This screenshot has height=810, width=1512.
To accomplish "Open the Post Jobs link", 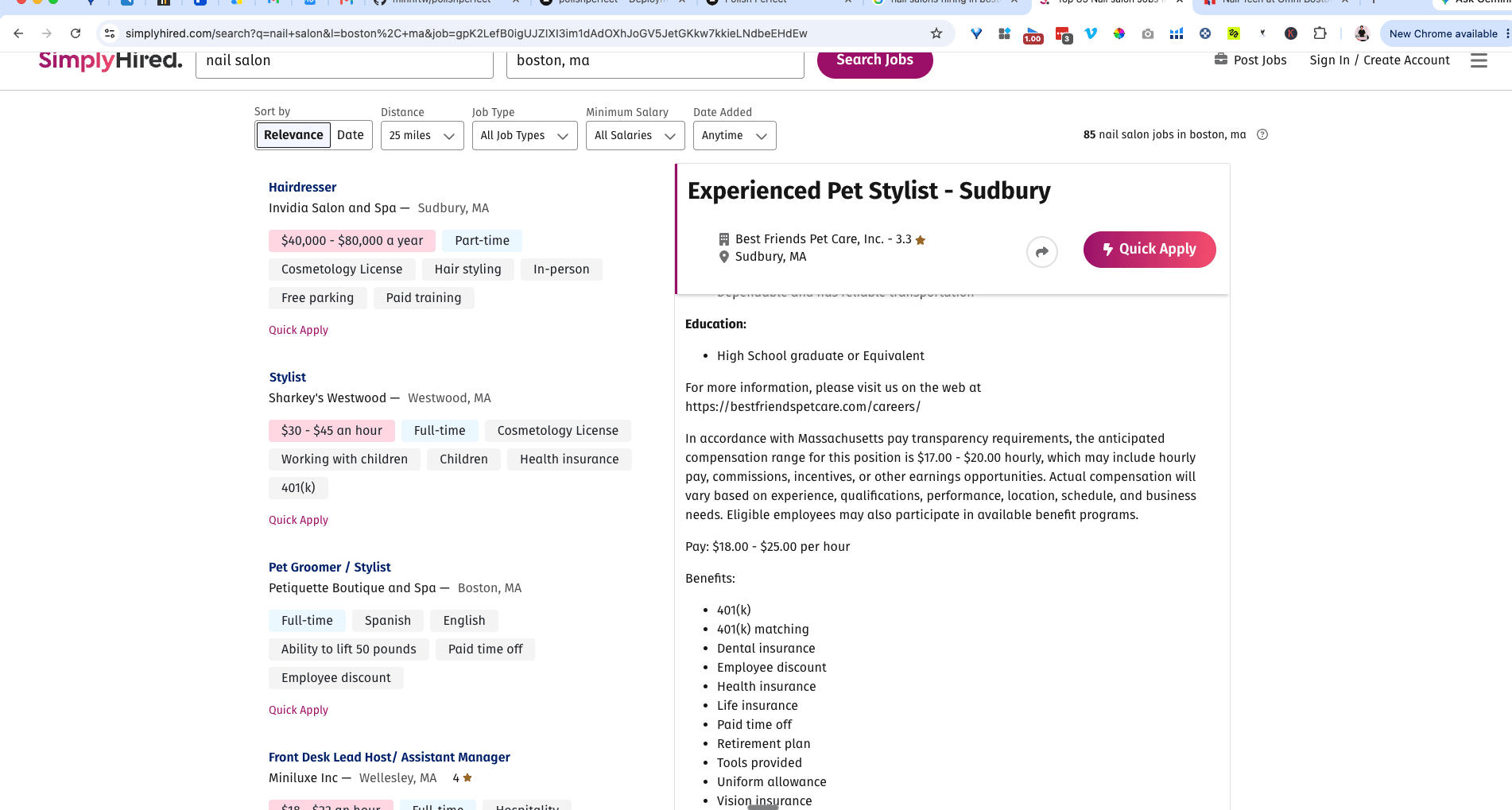I will click(x=1250, y=60).
